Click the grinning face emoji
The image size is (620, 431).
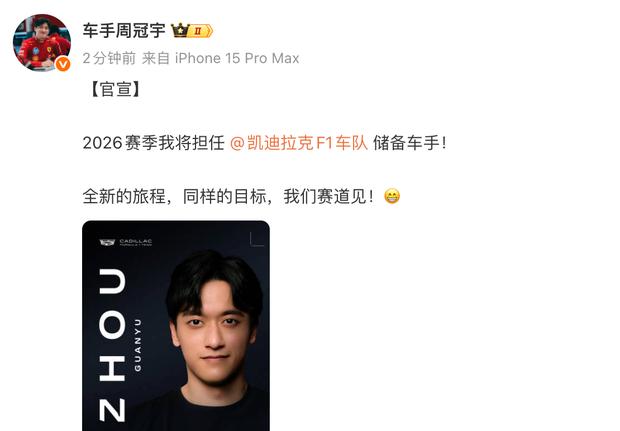[392, 196]
